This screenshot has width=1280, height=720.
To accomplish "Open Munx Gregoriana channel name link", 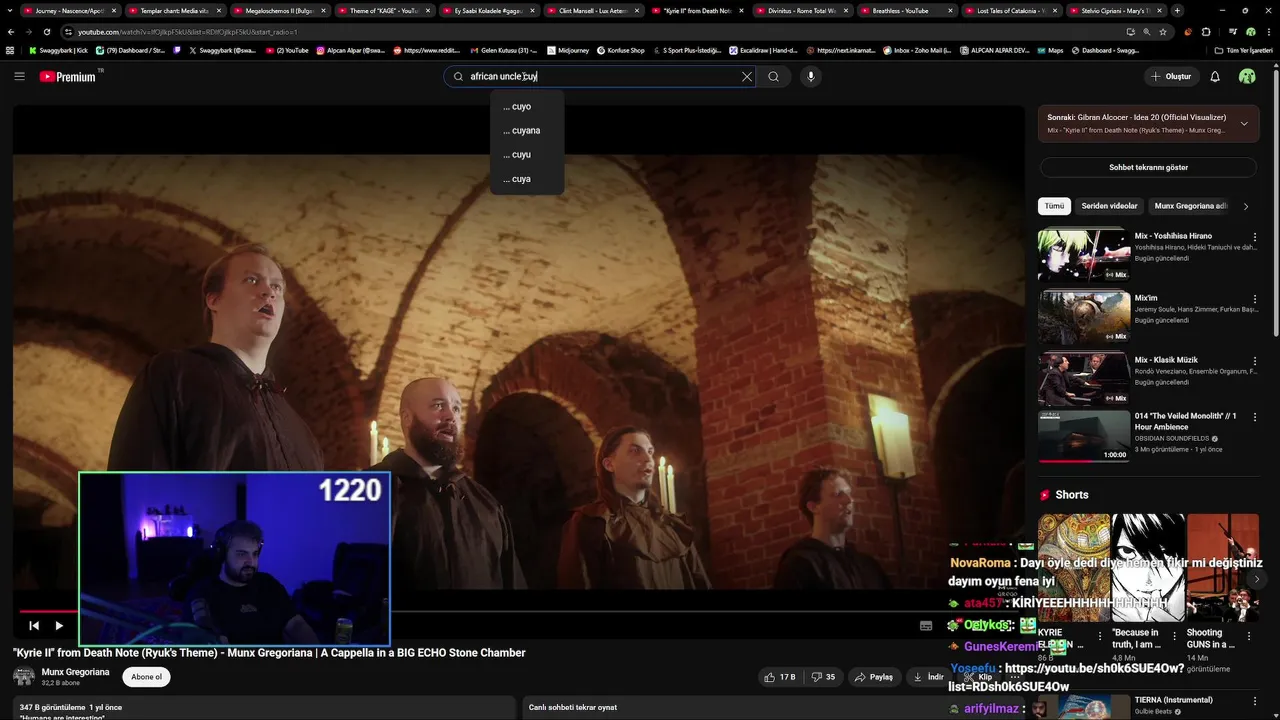I will tap(75, 672).
